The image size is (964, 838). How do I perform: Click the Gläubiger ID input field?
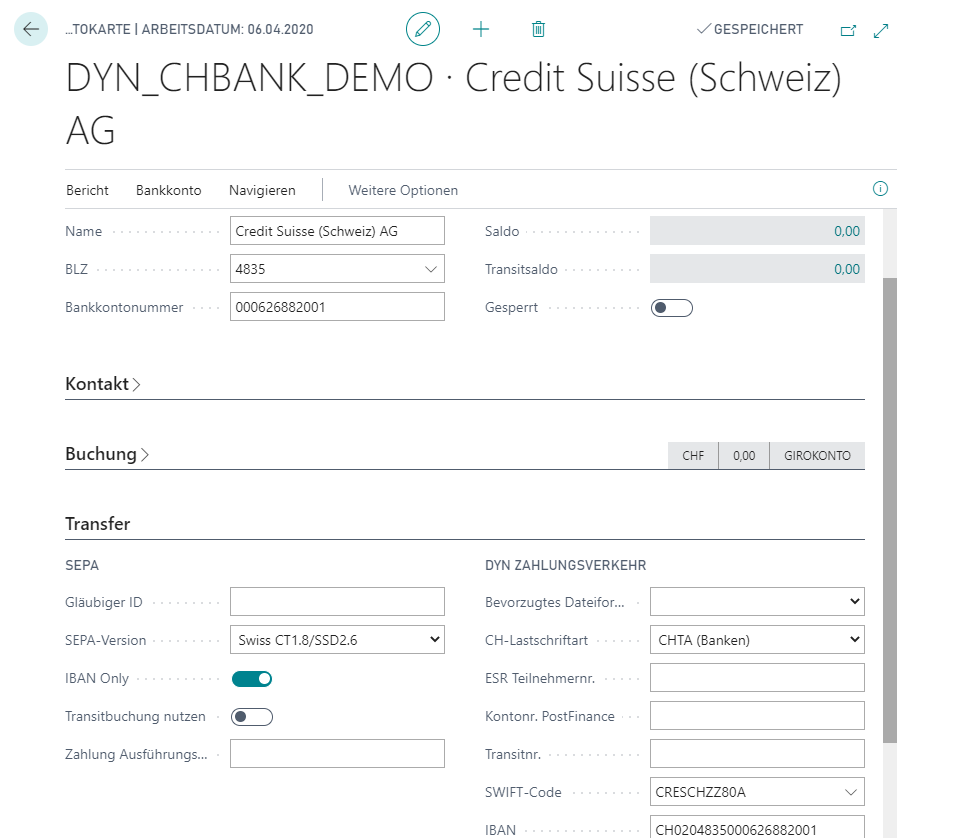(337, 602)
